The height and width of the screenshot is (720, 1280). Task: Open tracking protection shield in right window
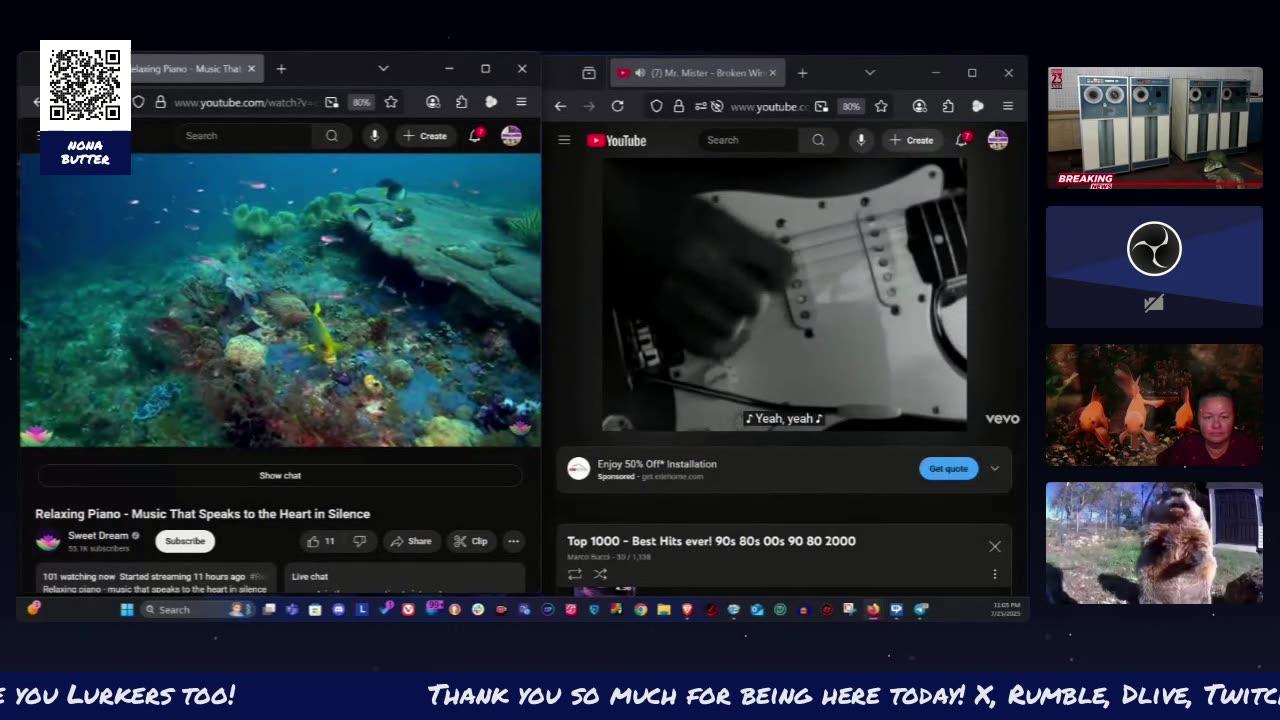pos(656,106)
